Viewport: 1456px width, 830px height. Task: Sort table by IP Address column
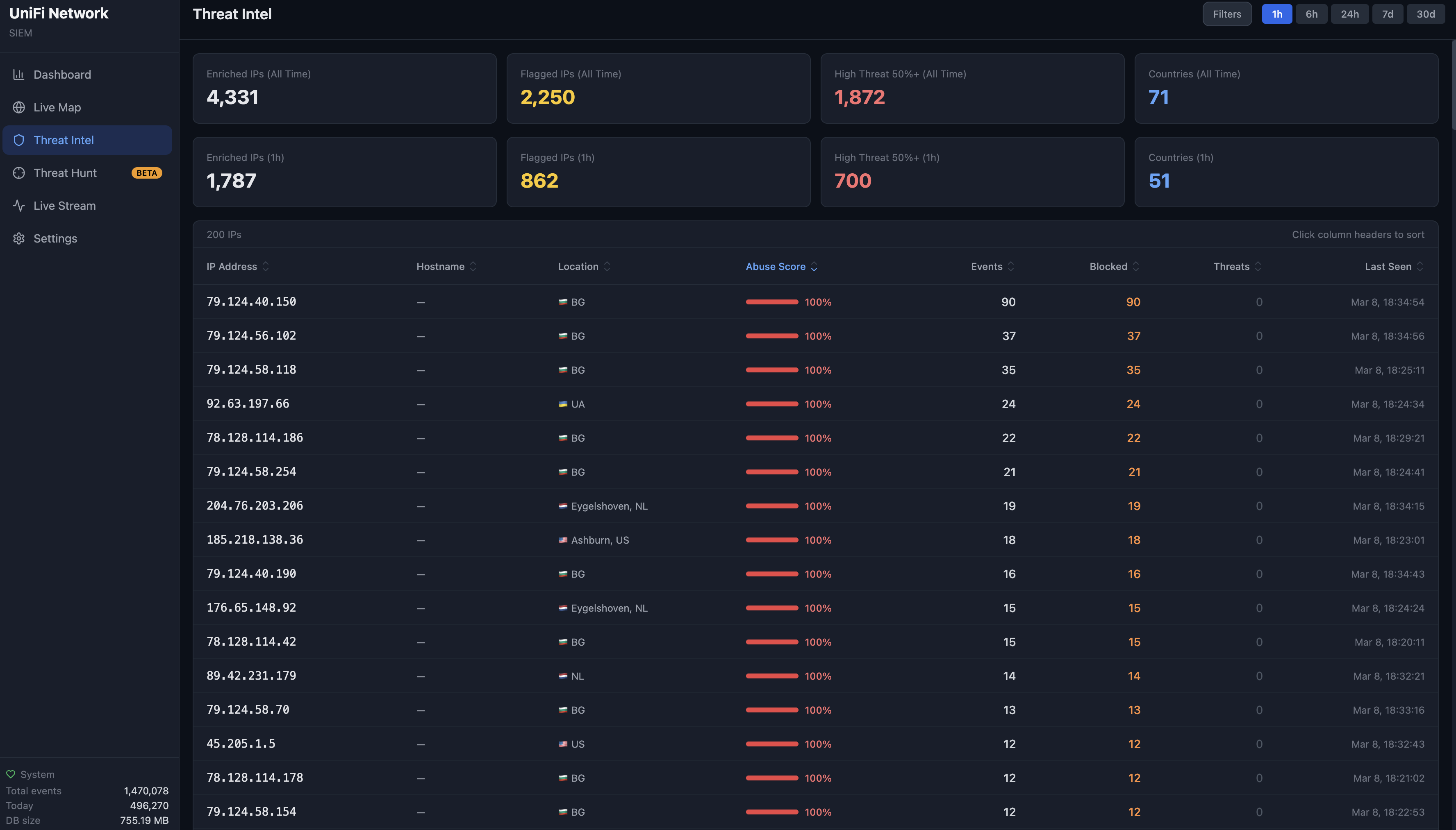232,266
